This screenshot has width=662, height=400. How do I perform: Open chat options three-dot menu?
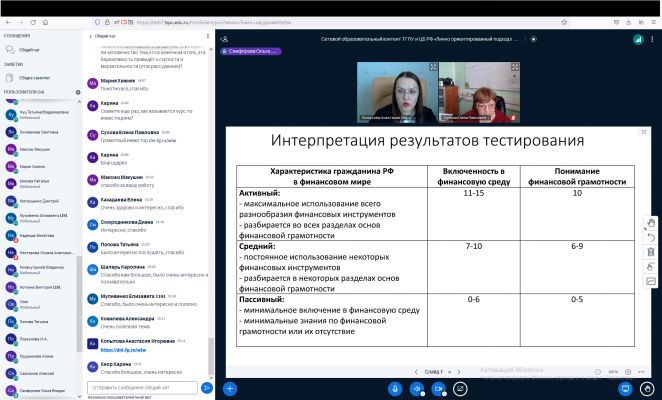208,36
